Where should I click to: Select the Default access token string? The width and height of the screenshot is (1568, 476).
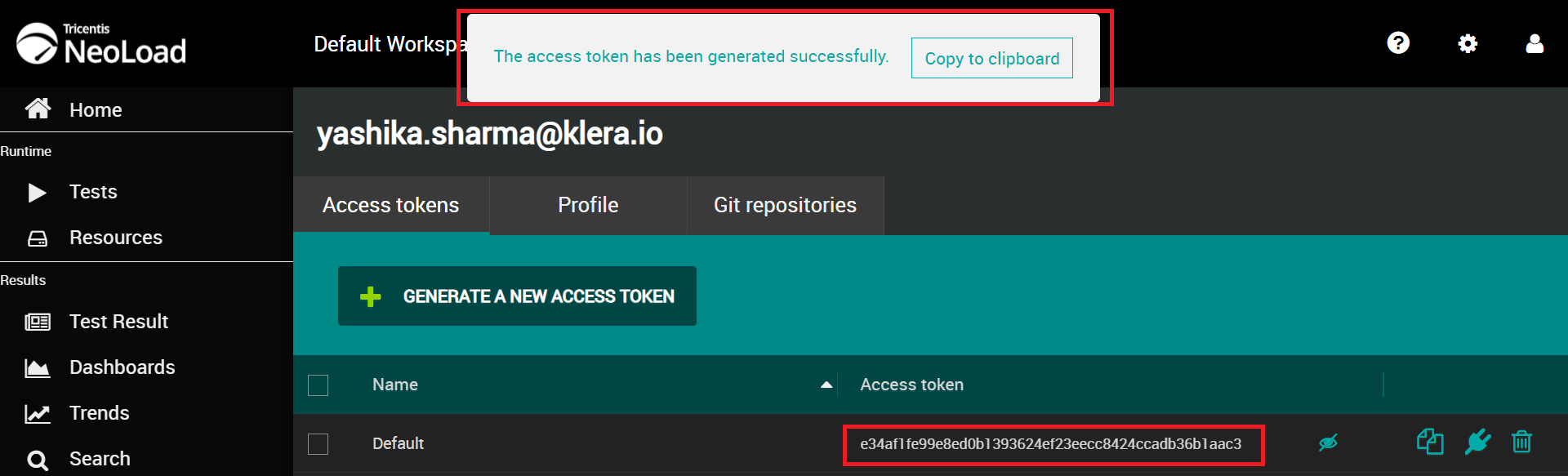click(x=1050, y=443)
